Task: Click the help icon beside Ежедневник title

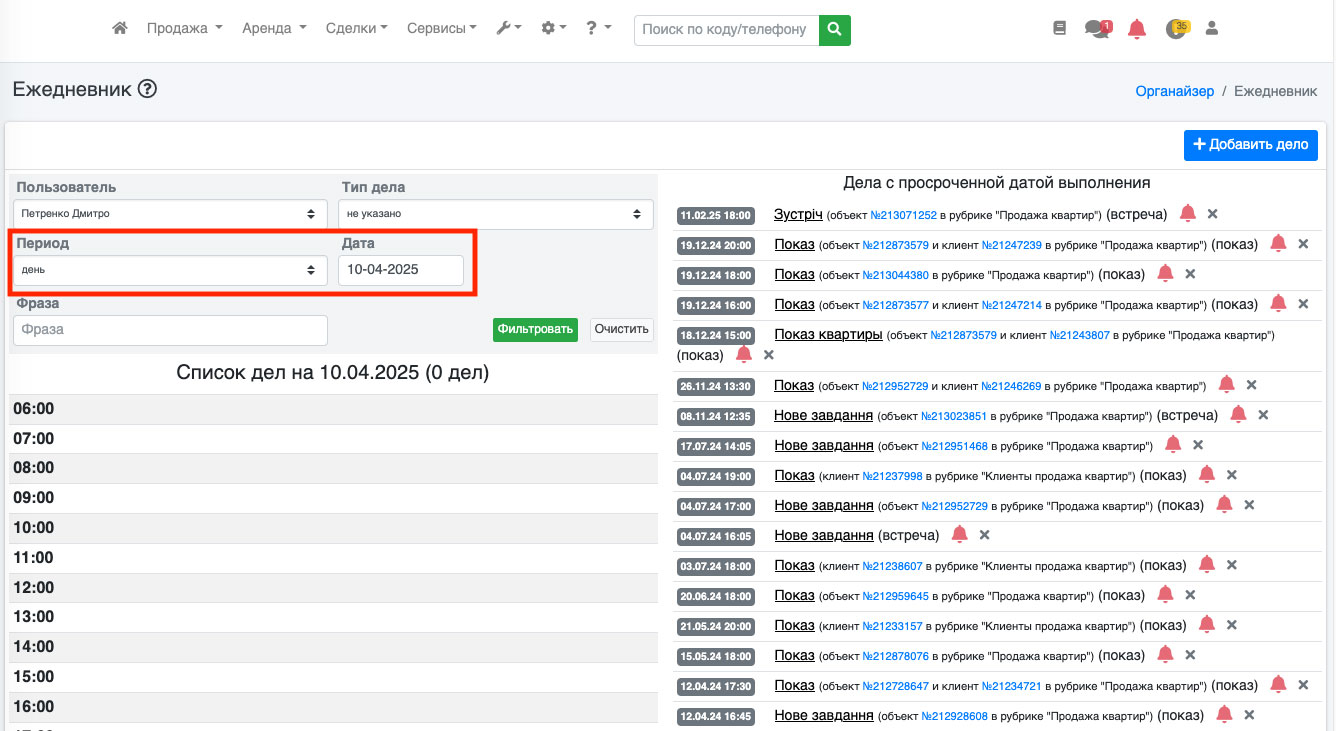Action: point(147,90)
